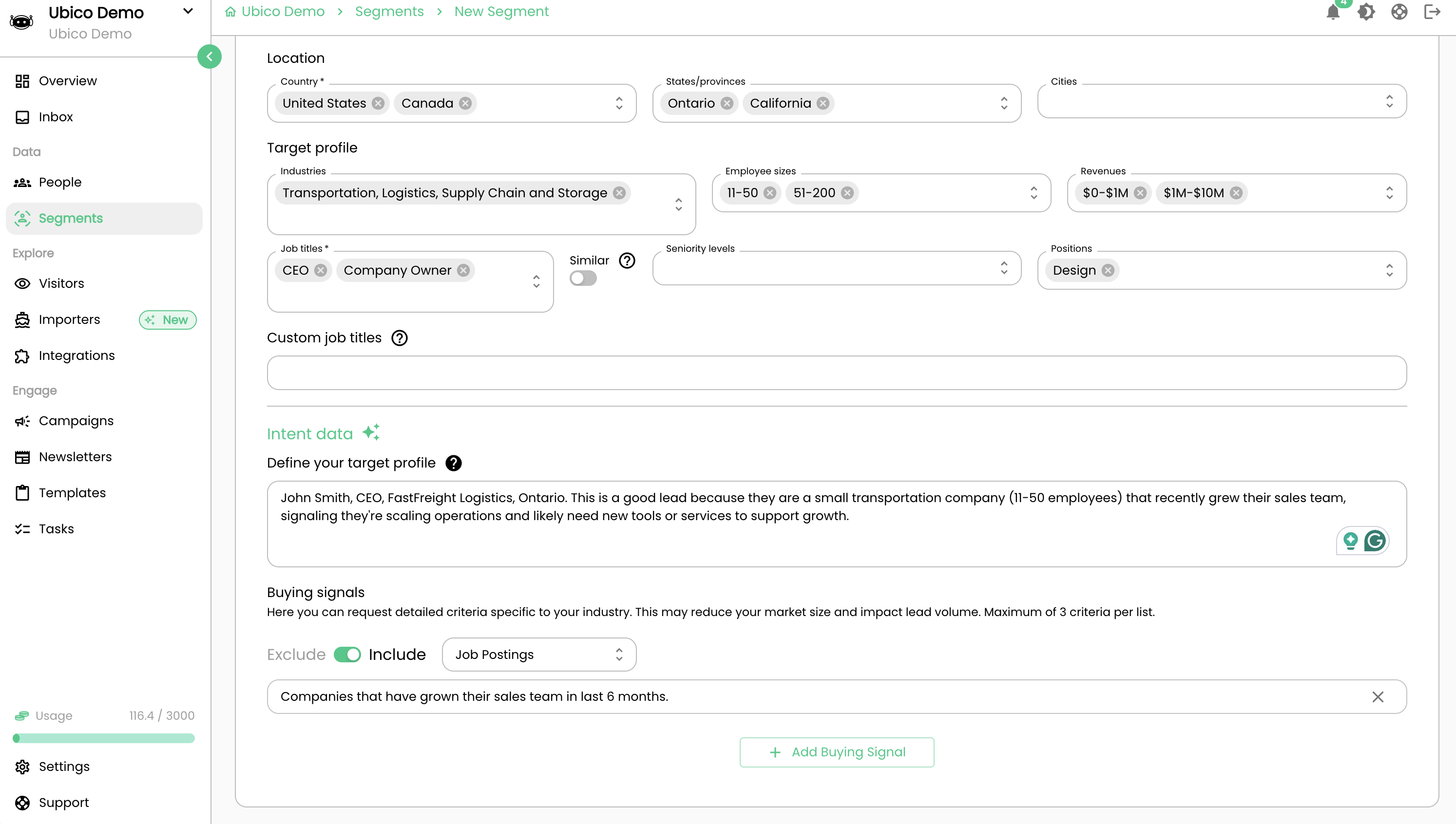This screenshot has height=824, width=1456.
Task: Go to the Importers sidebar item
Action: point(69,320)
